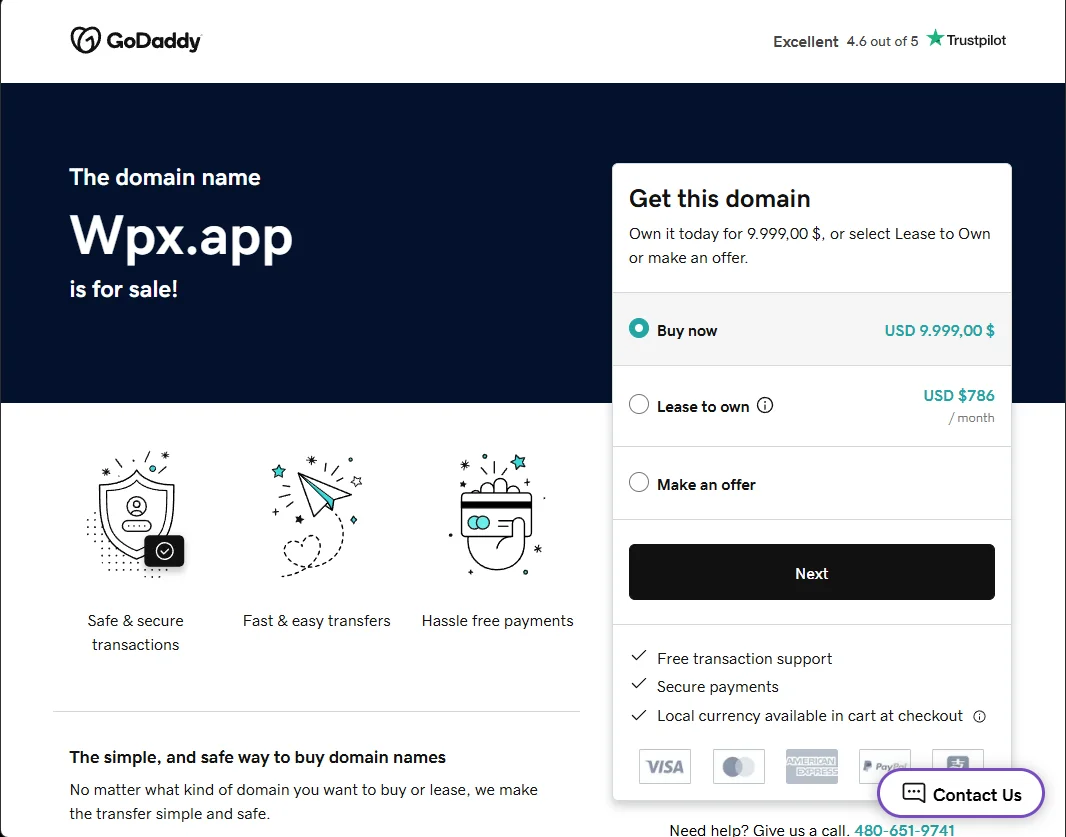Click the local currency info icon
The image size is (1066, 837).
point(979,716)
